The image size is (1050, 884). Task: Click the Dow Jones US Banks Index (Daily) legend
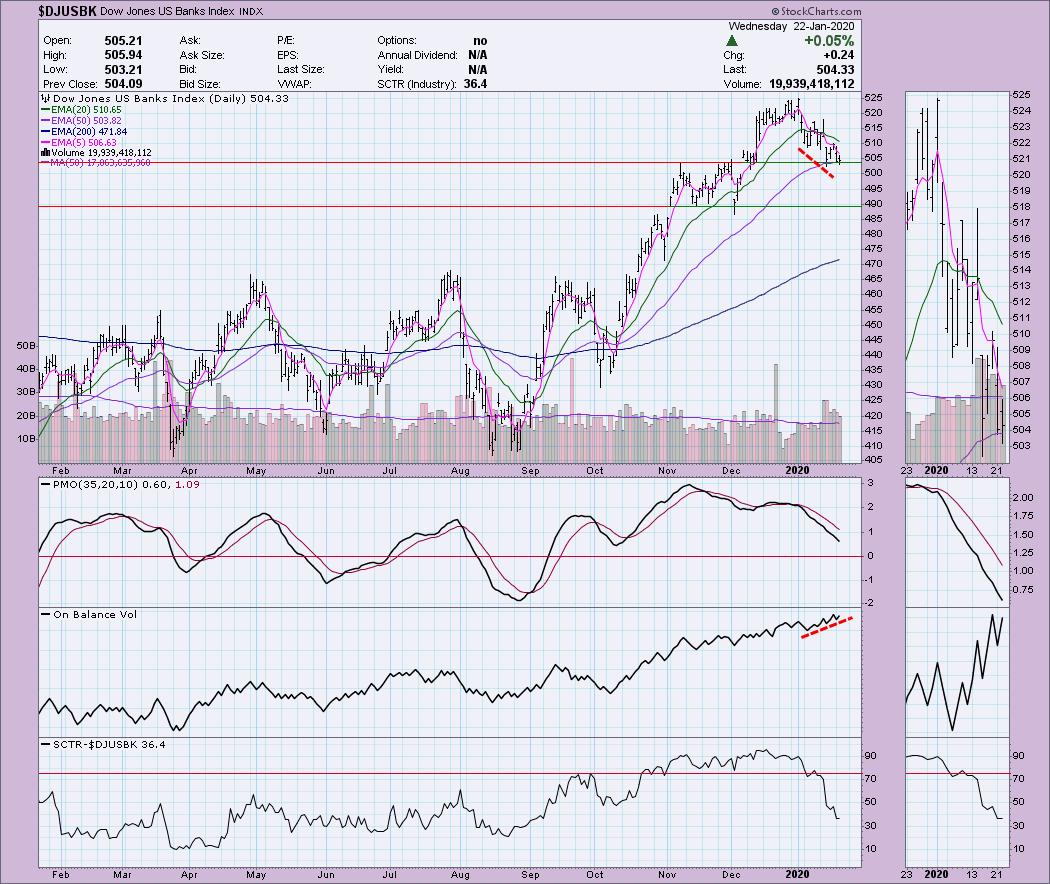[x=165, y=98]
